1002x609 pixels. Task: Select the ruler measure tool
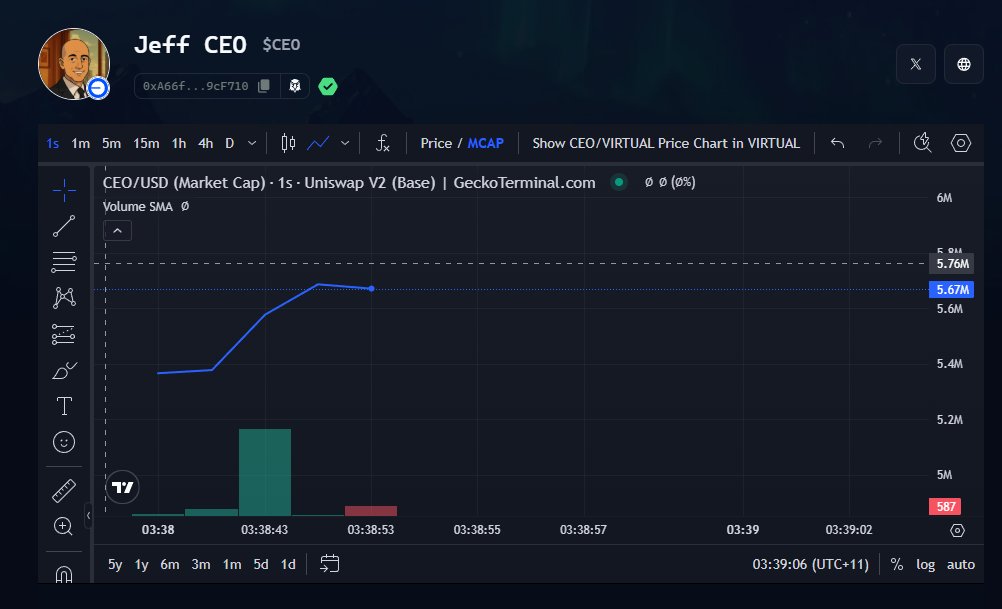(64, 491)
